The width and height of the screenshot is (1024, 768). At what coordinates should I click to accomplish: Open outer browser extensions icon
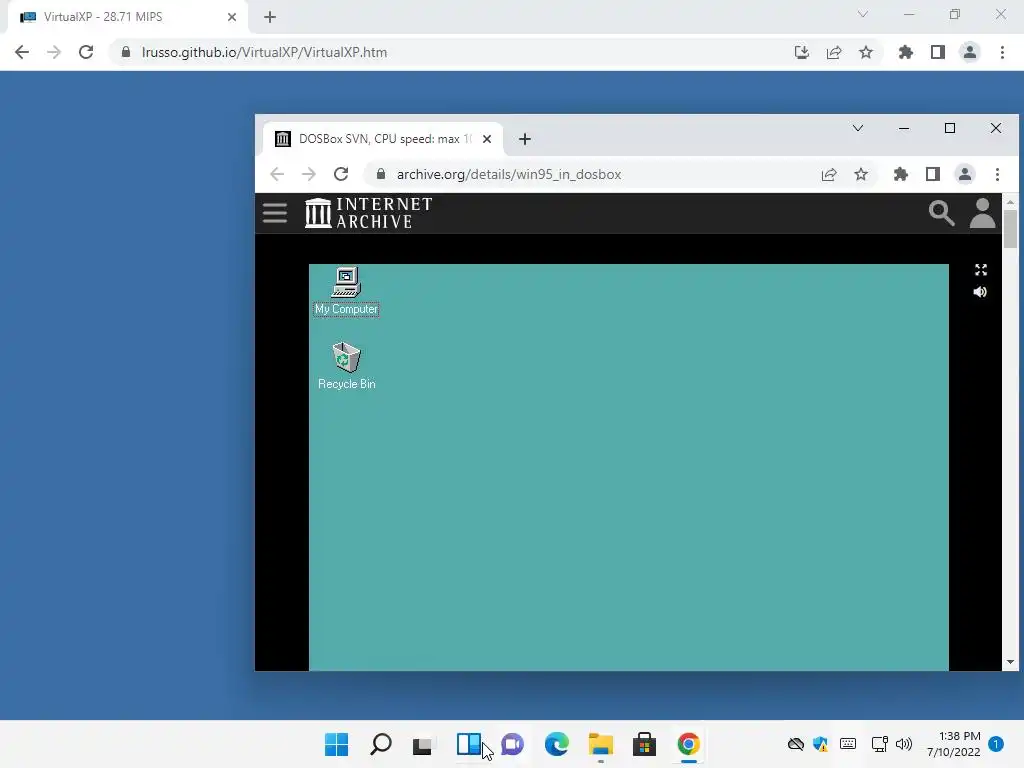point(905,52)
